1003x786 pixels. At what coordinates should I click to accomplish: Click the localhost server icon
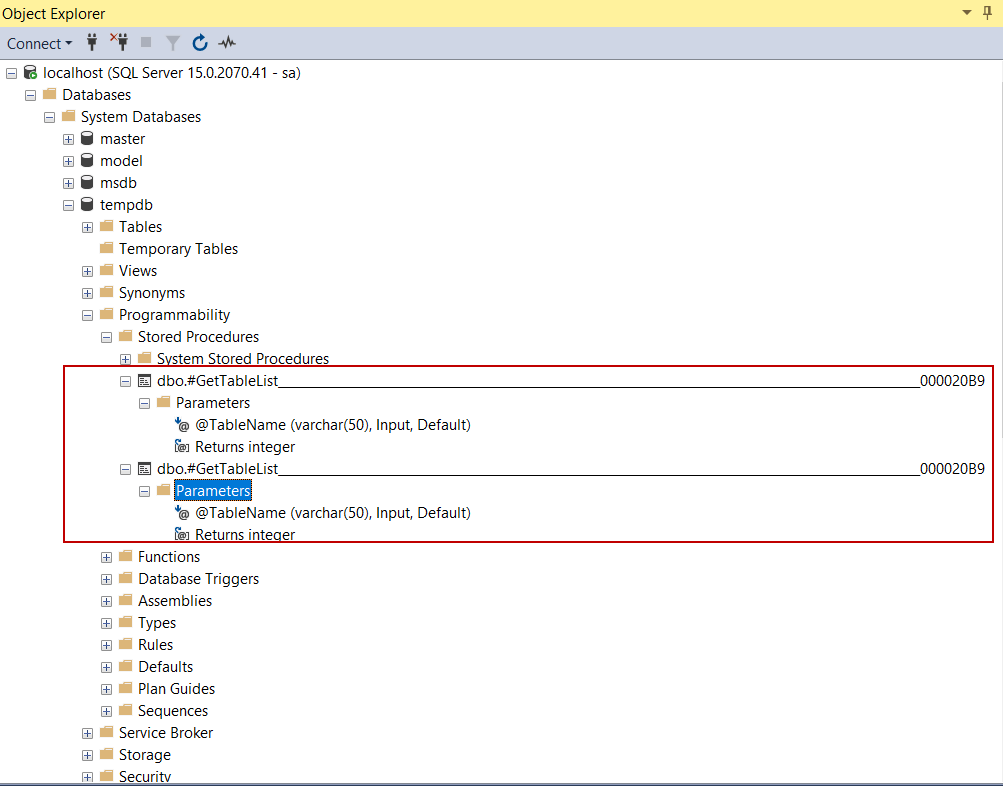pos(30,72)
